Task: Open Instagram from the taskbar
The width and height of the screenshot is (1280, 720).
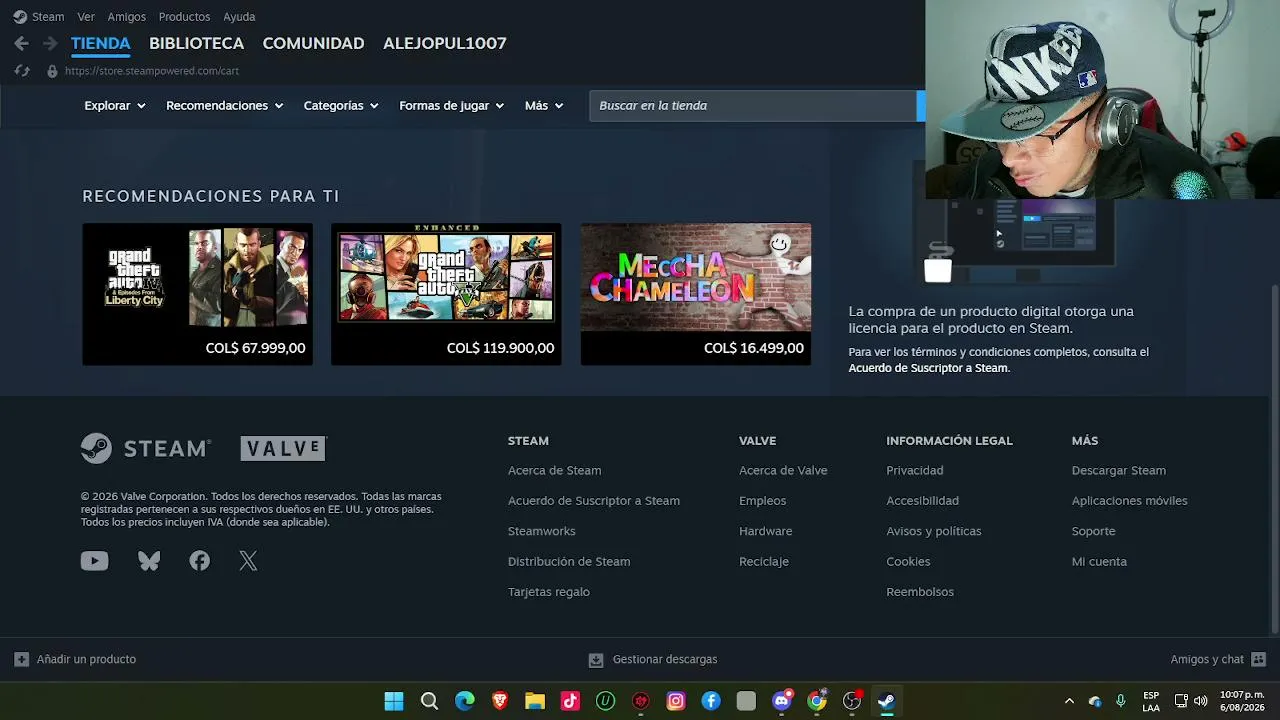Action: (x=676, y=701)
